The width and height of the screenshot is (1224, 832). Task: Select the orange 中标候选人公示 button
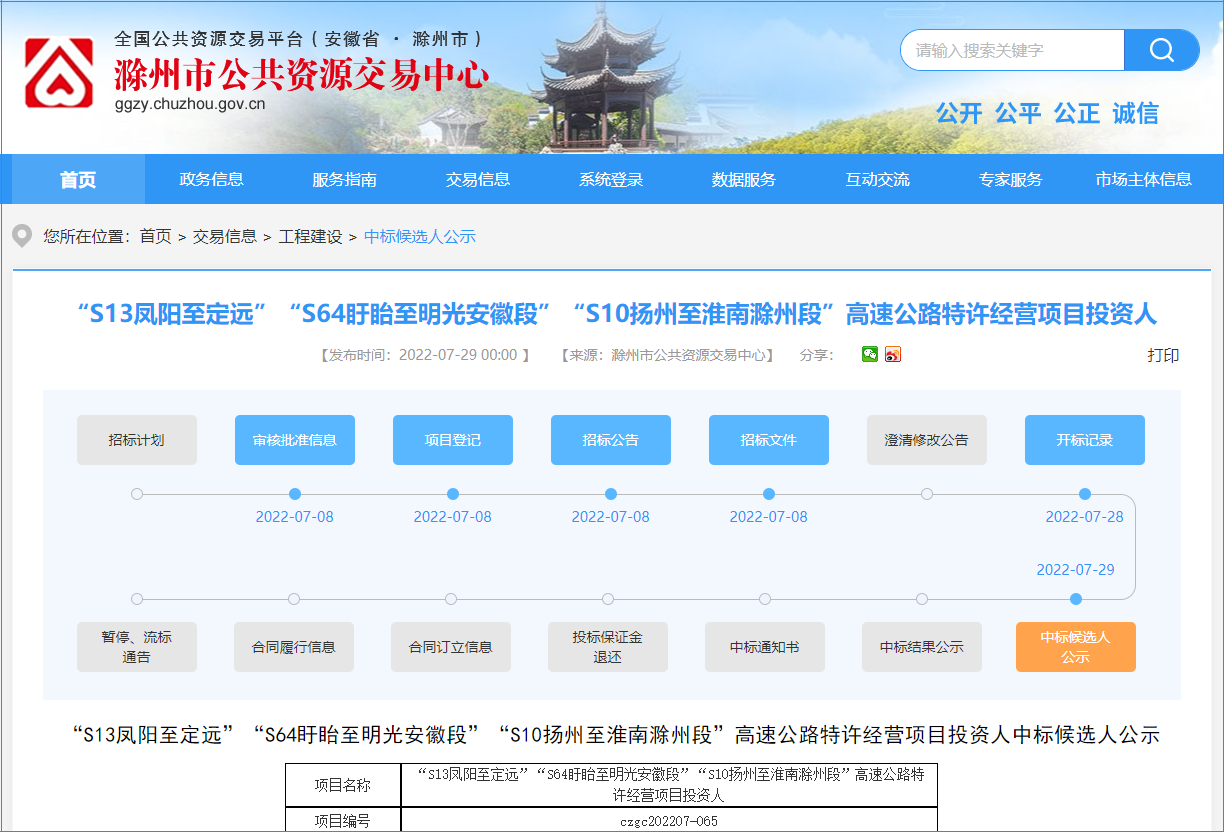click(x=1075, y=647)
